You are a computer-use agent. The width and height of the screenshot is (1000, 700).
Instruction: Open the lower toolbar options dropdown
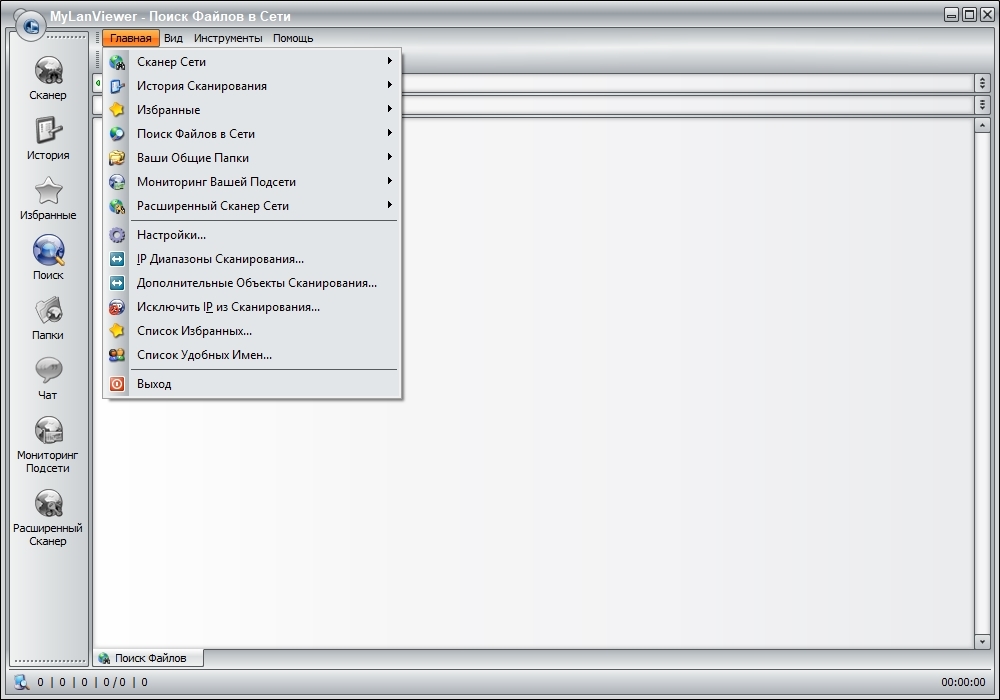[982, 105]
